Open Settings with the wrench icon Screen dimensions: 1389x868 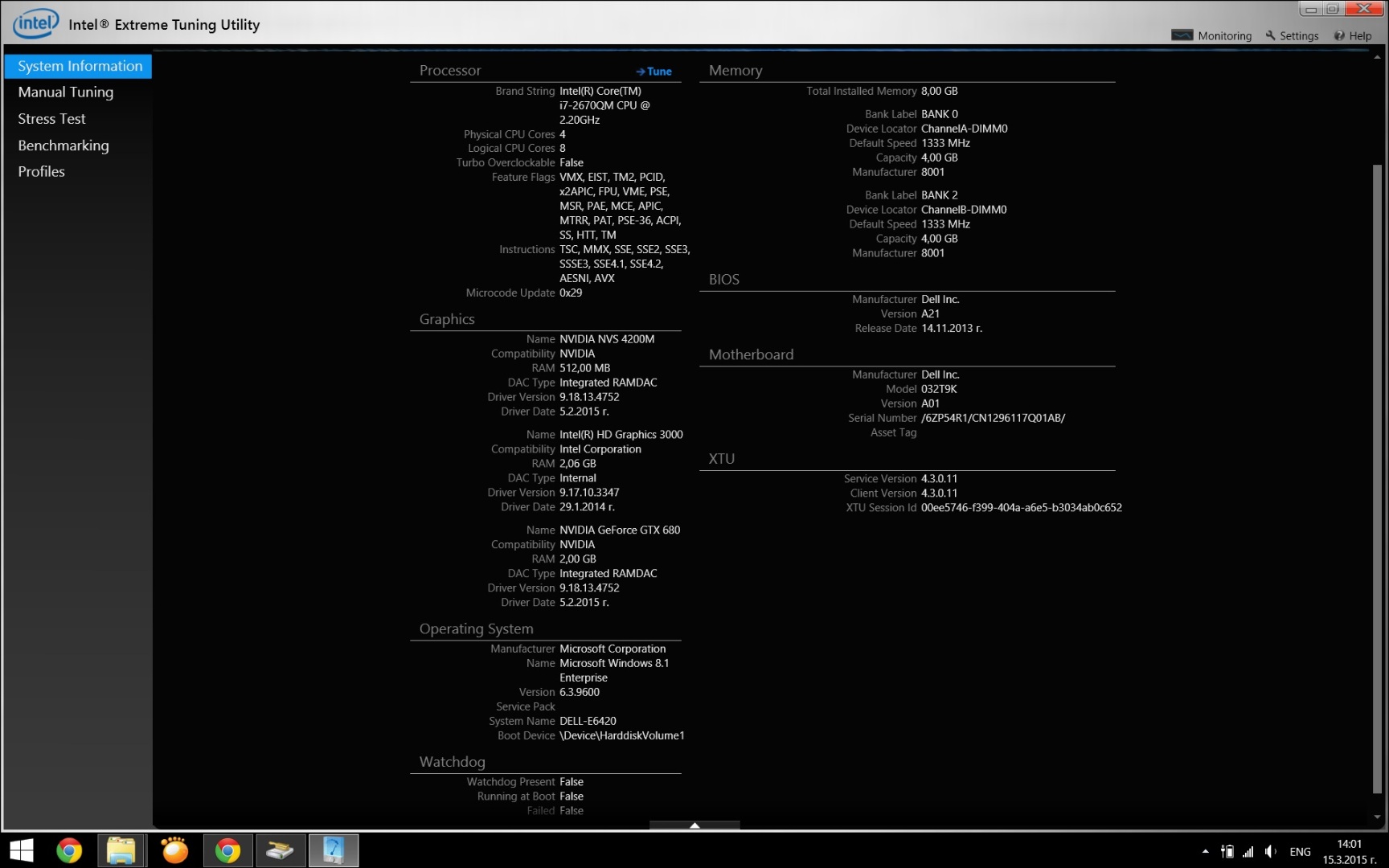pyautogui.click(x=1292, y=35)
